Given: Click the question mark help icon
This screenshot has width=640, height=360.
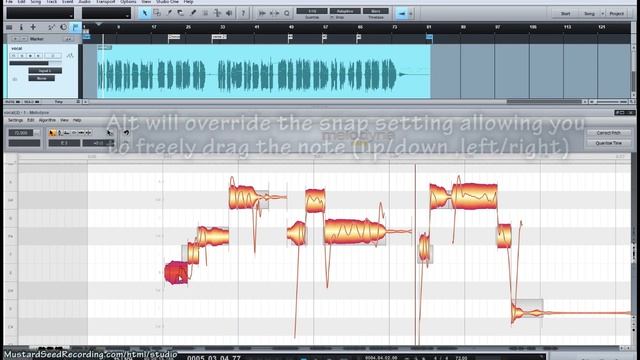Looking at the screenshot, I should pos(243,13).
